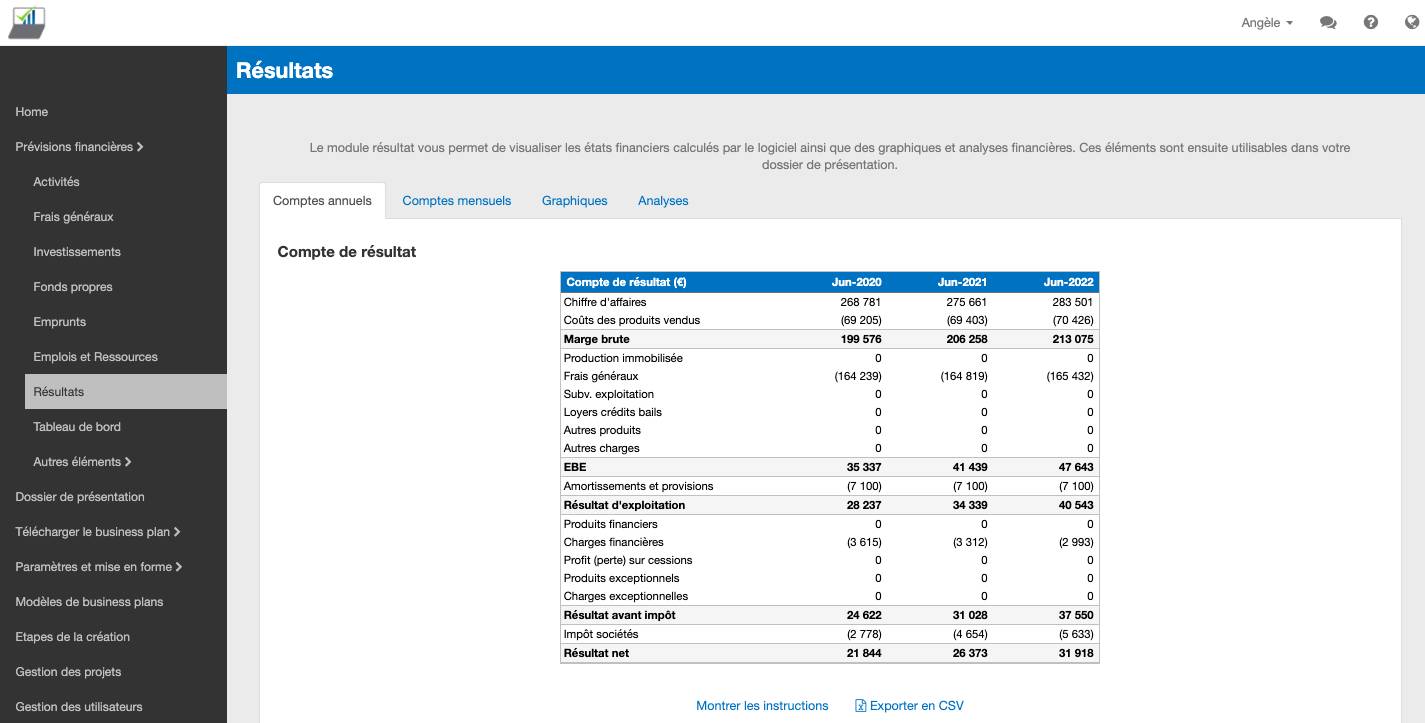Click Production immobilisée row label
Viewport: 1425px width, 723px height.
[623, 358]
